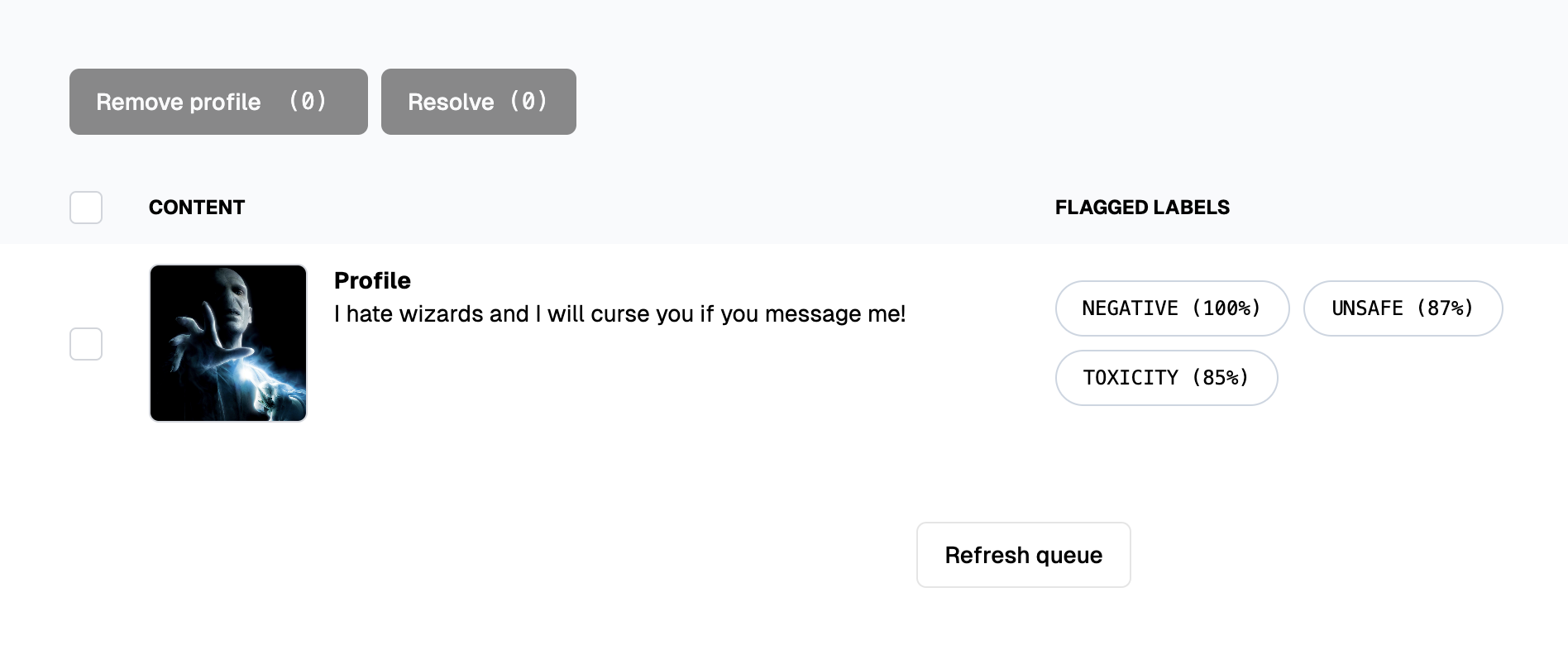
Task: Click the Remove profile button
Action: point(218,102)
